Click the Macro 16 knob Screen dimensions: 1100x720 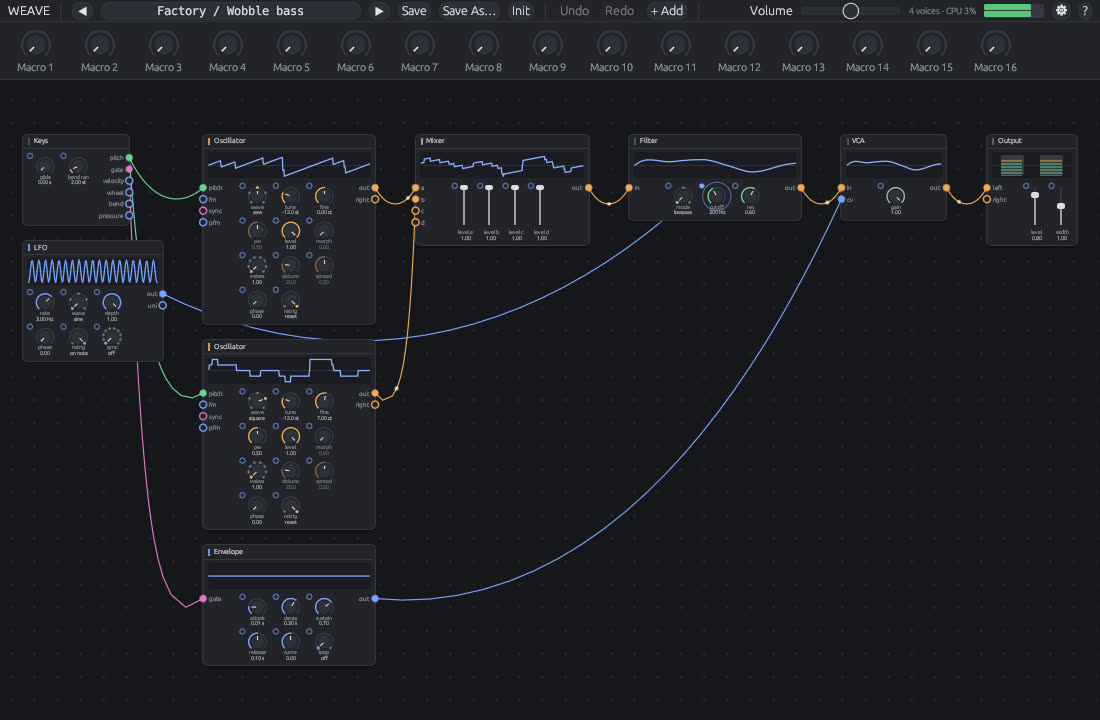[x=995, y=46]
